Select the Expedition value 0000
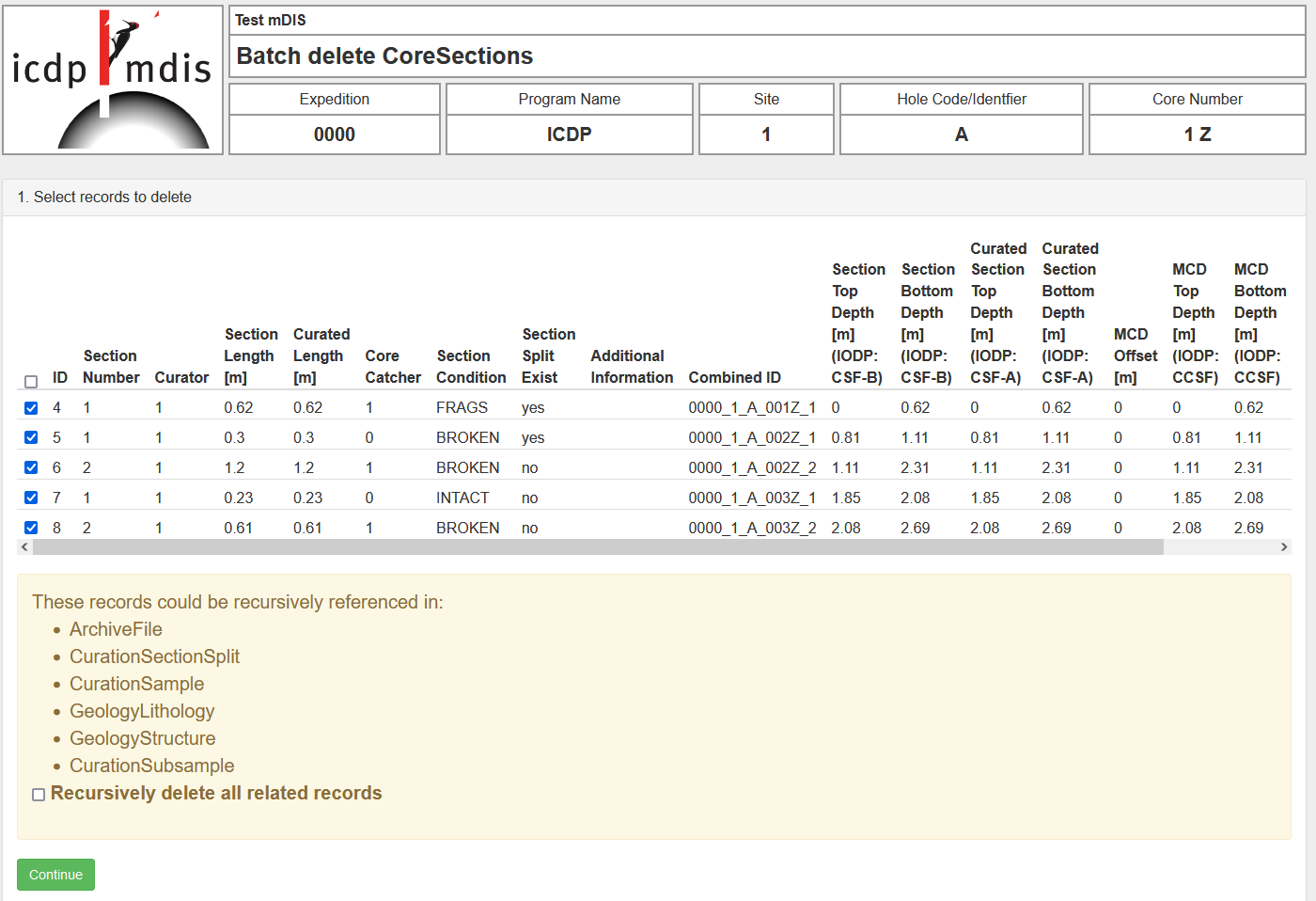 335,134
